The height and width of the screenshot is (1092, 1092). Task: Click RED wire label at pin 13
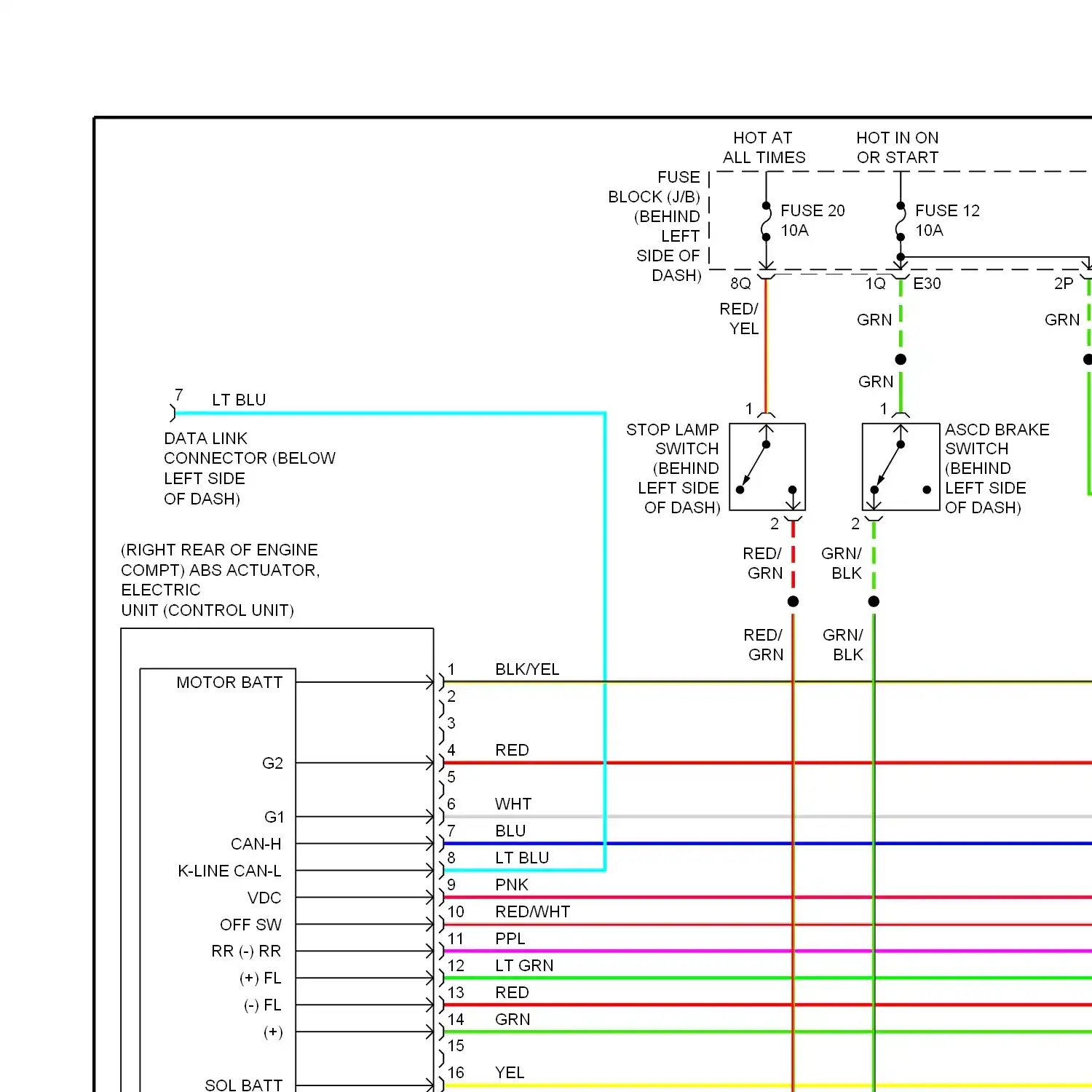coord(512,993)
